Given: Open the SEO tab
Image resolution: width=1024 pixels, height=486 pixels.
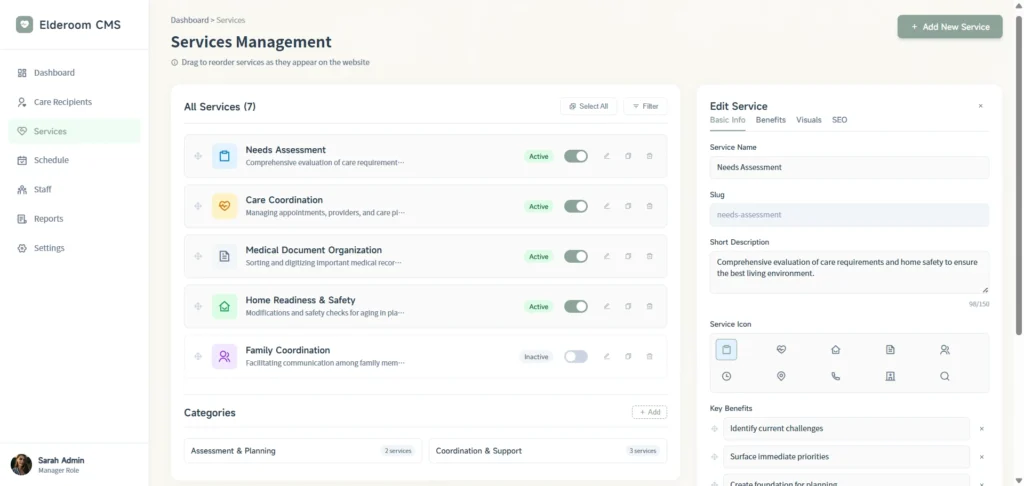Looking at the screenshot, I should 839,120.
